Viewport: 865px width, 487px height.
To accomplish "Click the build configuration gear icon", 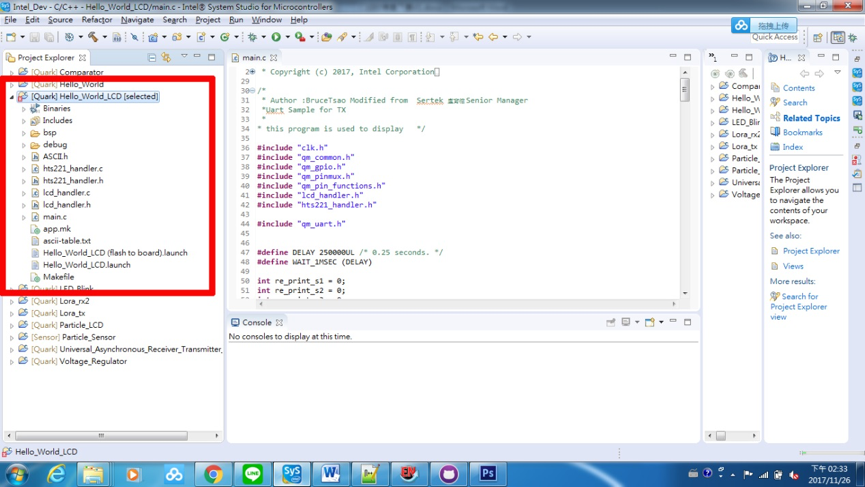I will click(x=69, y=37).
